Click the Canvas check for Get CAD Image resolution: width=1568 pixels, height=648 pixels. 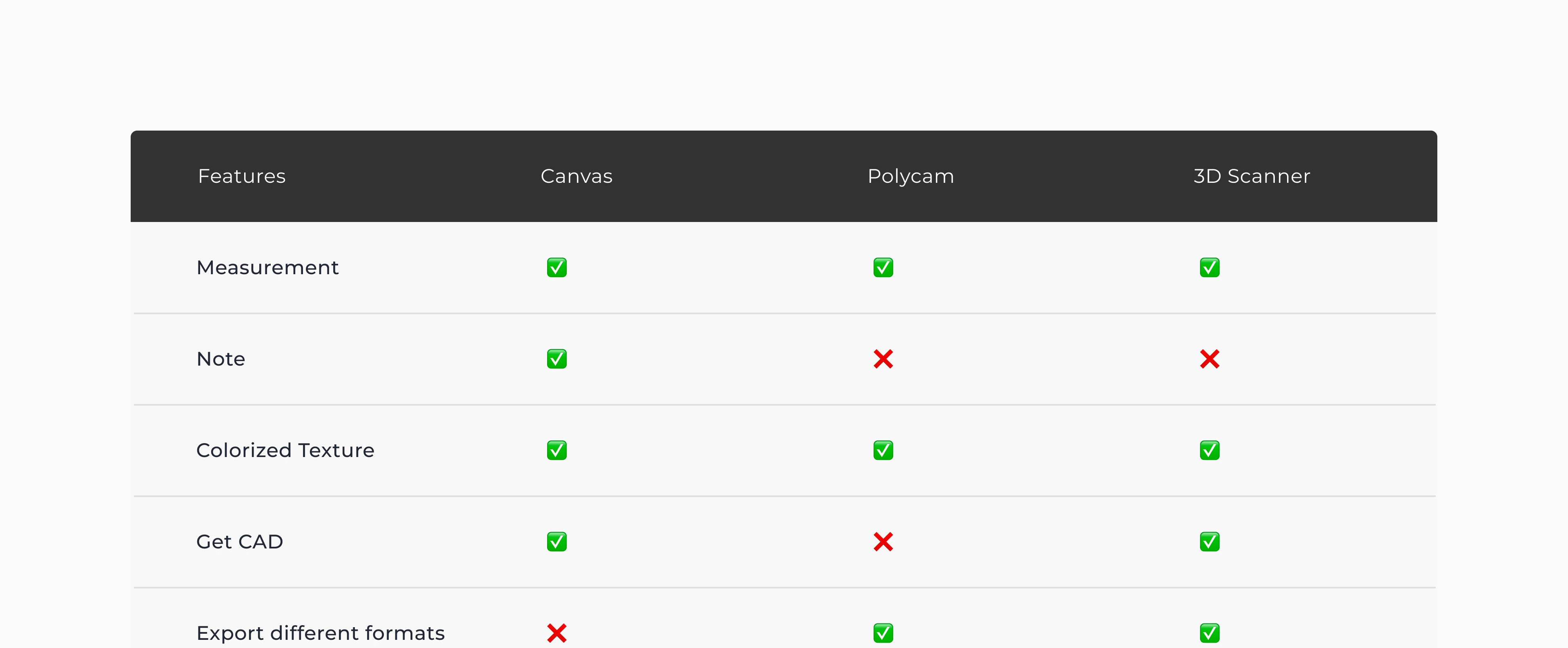pyautogui.click(x=556, y=541)
